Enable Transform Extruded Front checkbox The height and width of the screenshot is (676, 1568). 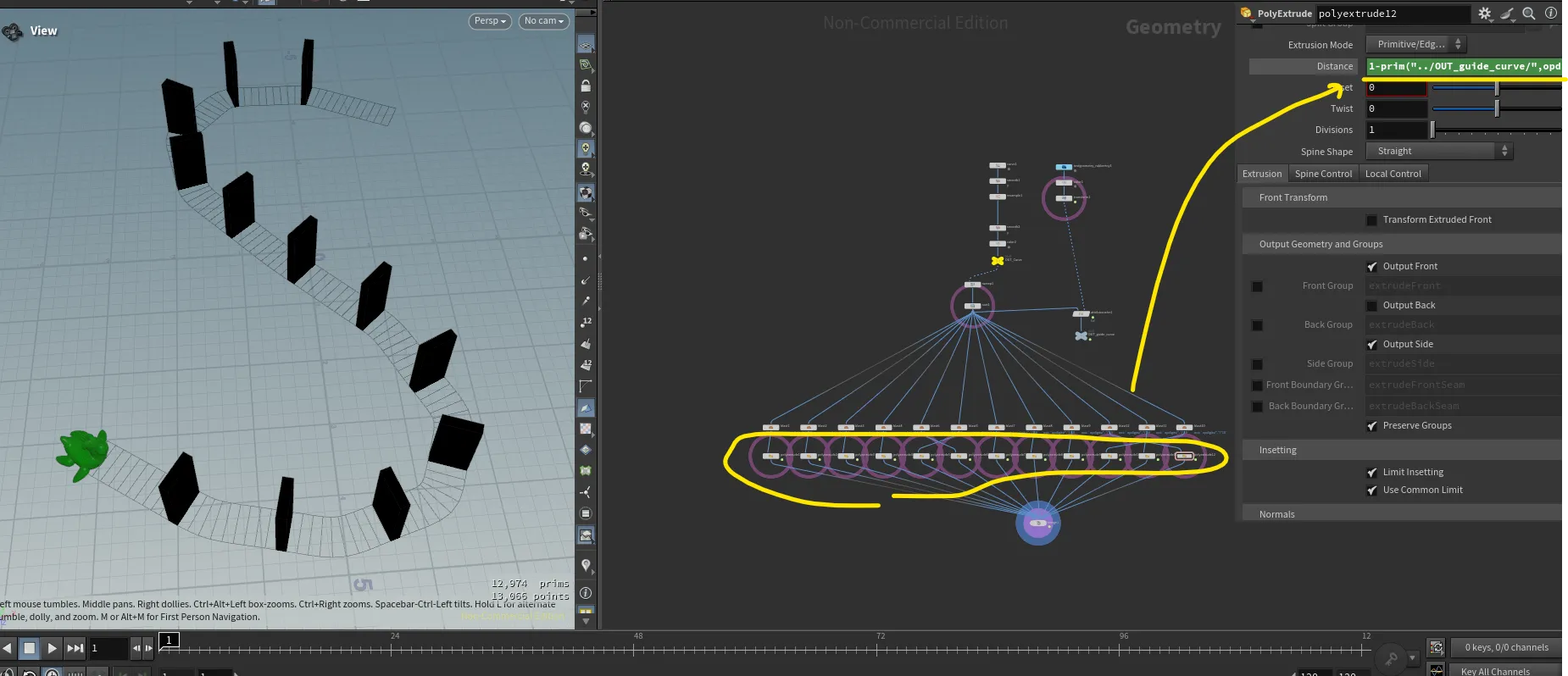coord(1372,220)
